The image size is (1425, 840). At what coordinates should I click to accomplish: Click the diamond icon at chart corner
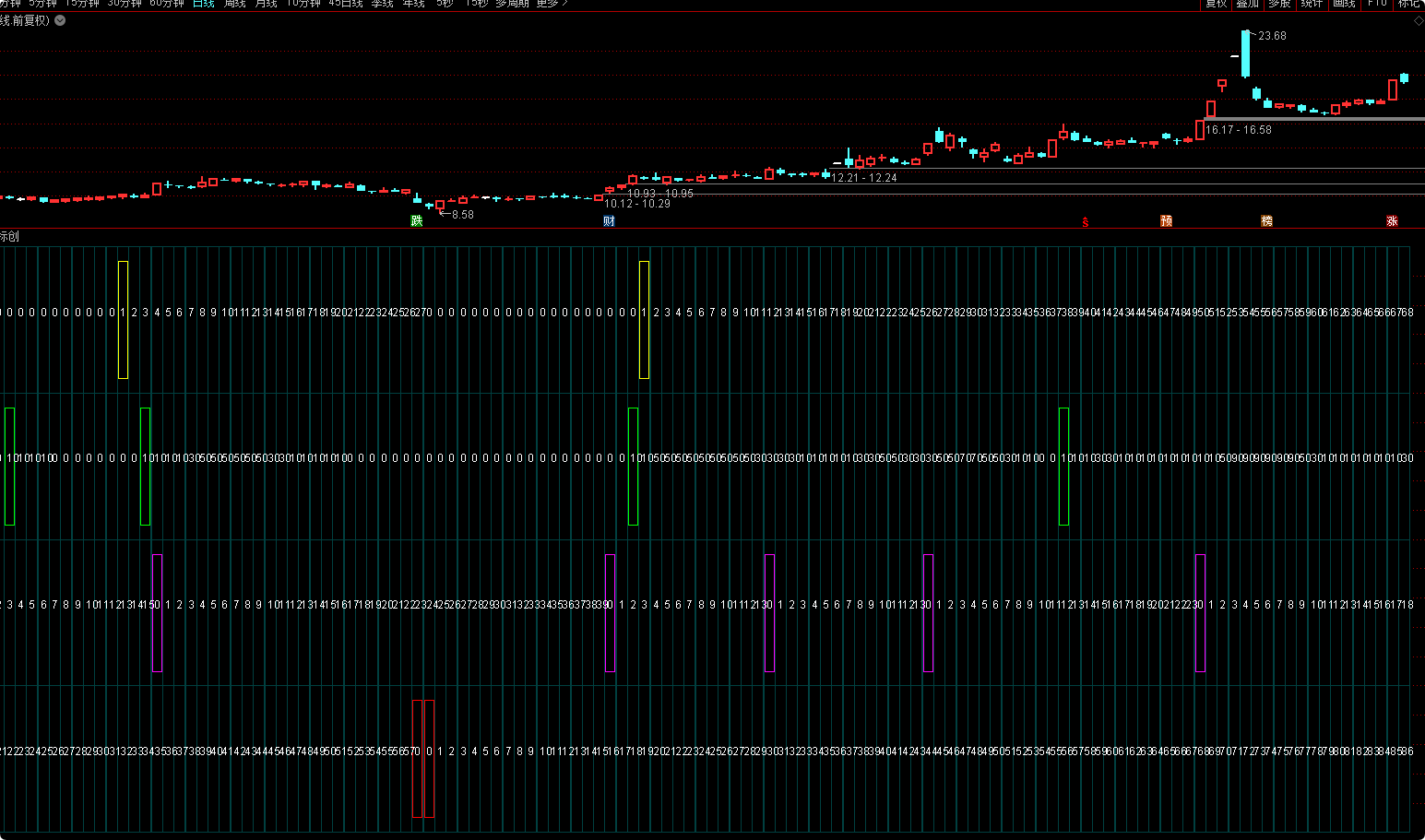click(x=1418, y=21)
